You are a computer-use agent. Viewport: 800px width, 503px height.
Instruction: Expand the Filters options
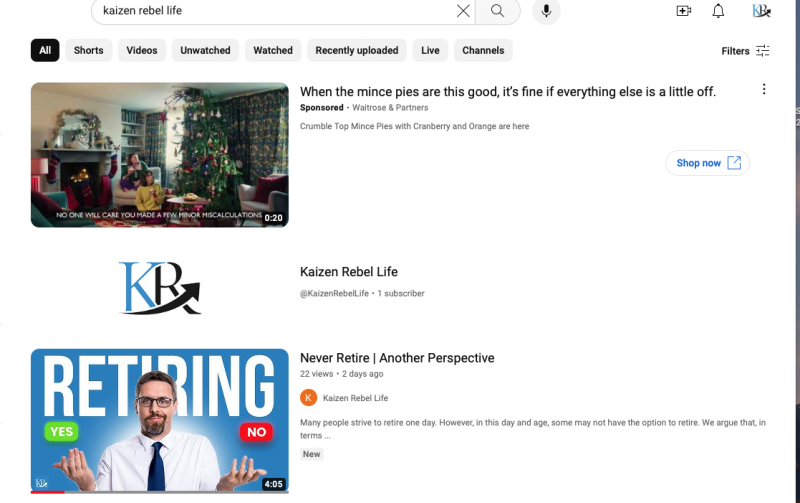click(x=745, y=51)
